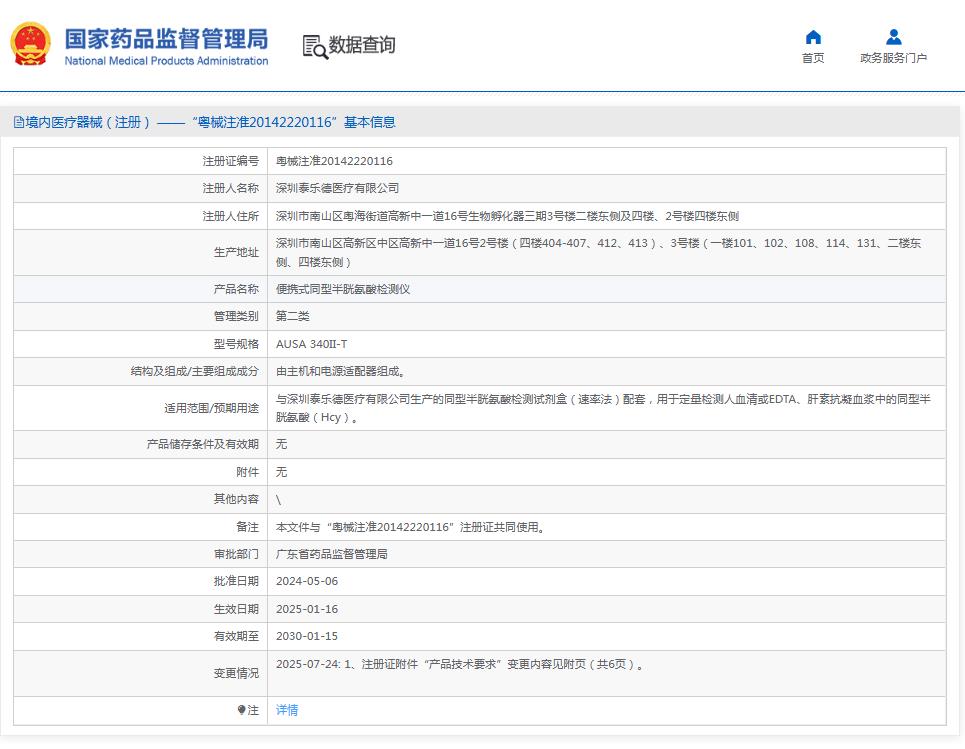Click the effective date 2025-01-16
Viewport: 965px width, 749px height.
click(309, 609)
